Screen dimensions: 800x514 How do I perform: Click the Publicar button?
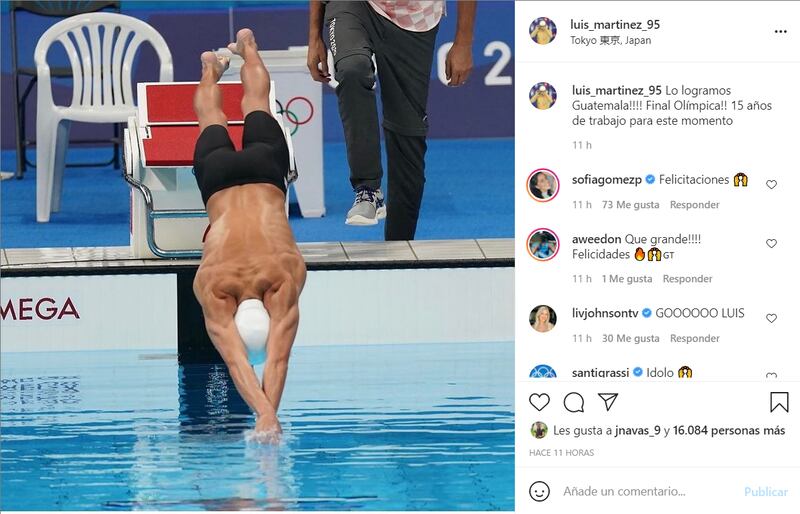coord(765,492)
